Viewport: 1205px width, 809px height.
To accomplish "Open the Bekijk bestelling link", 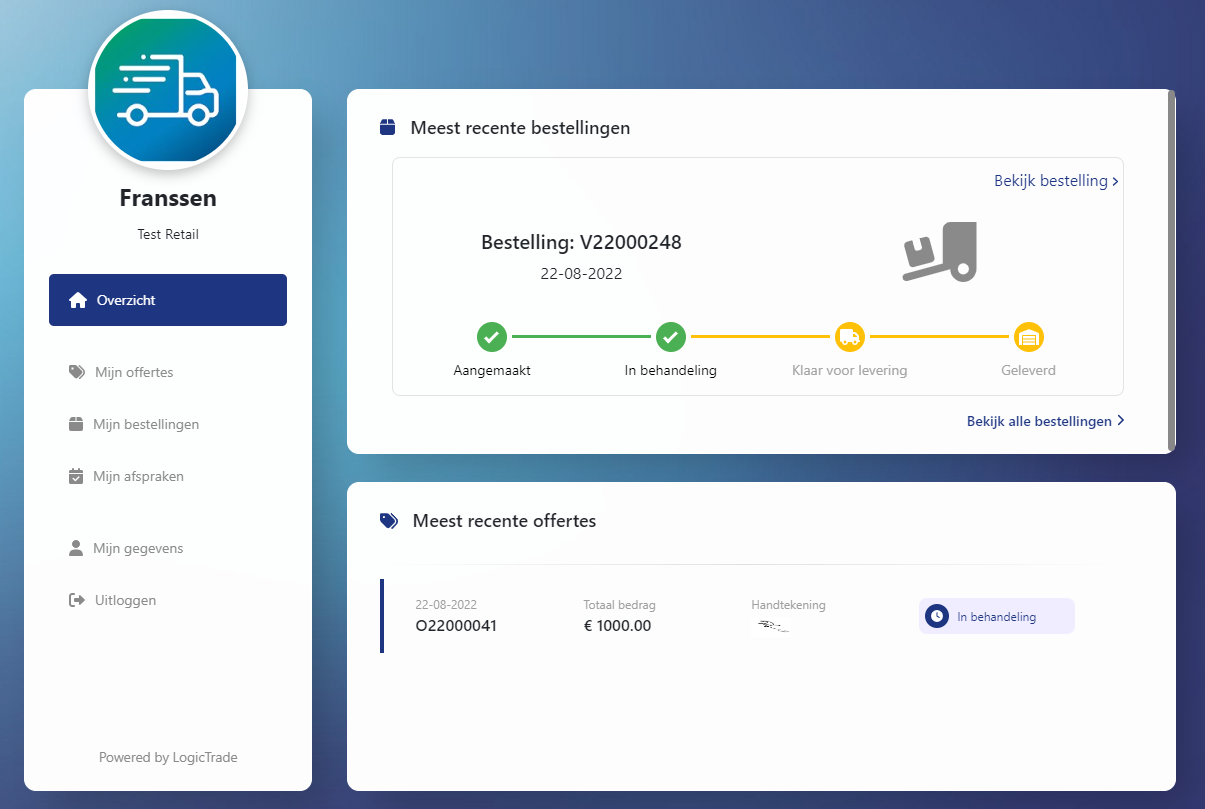I will pyautogui.click(x=1051, y=181).
